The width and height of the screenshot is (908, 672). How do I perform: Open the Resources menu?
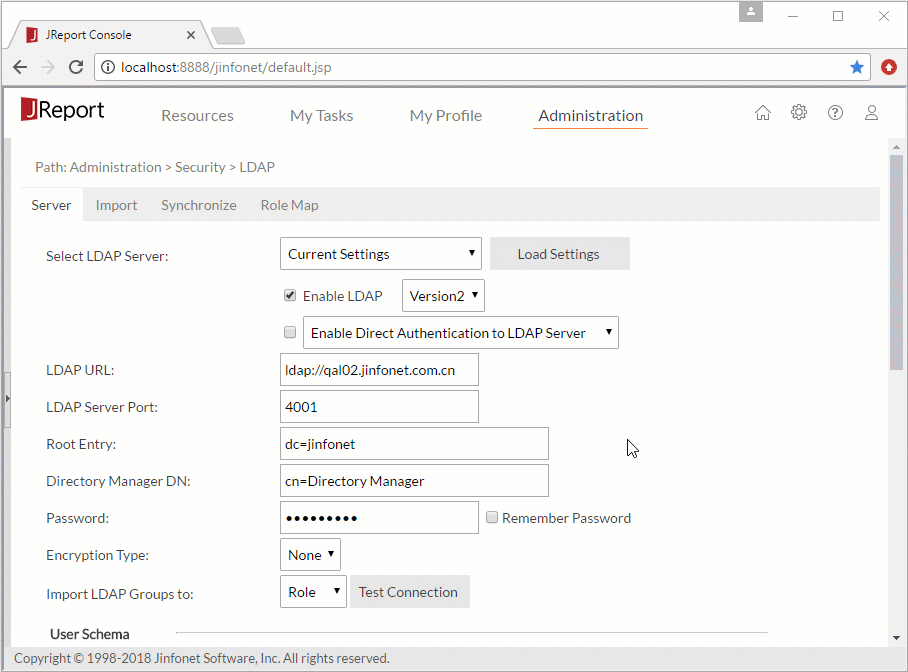(x=197, y=116)
